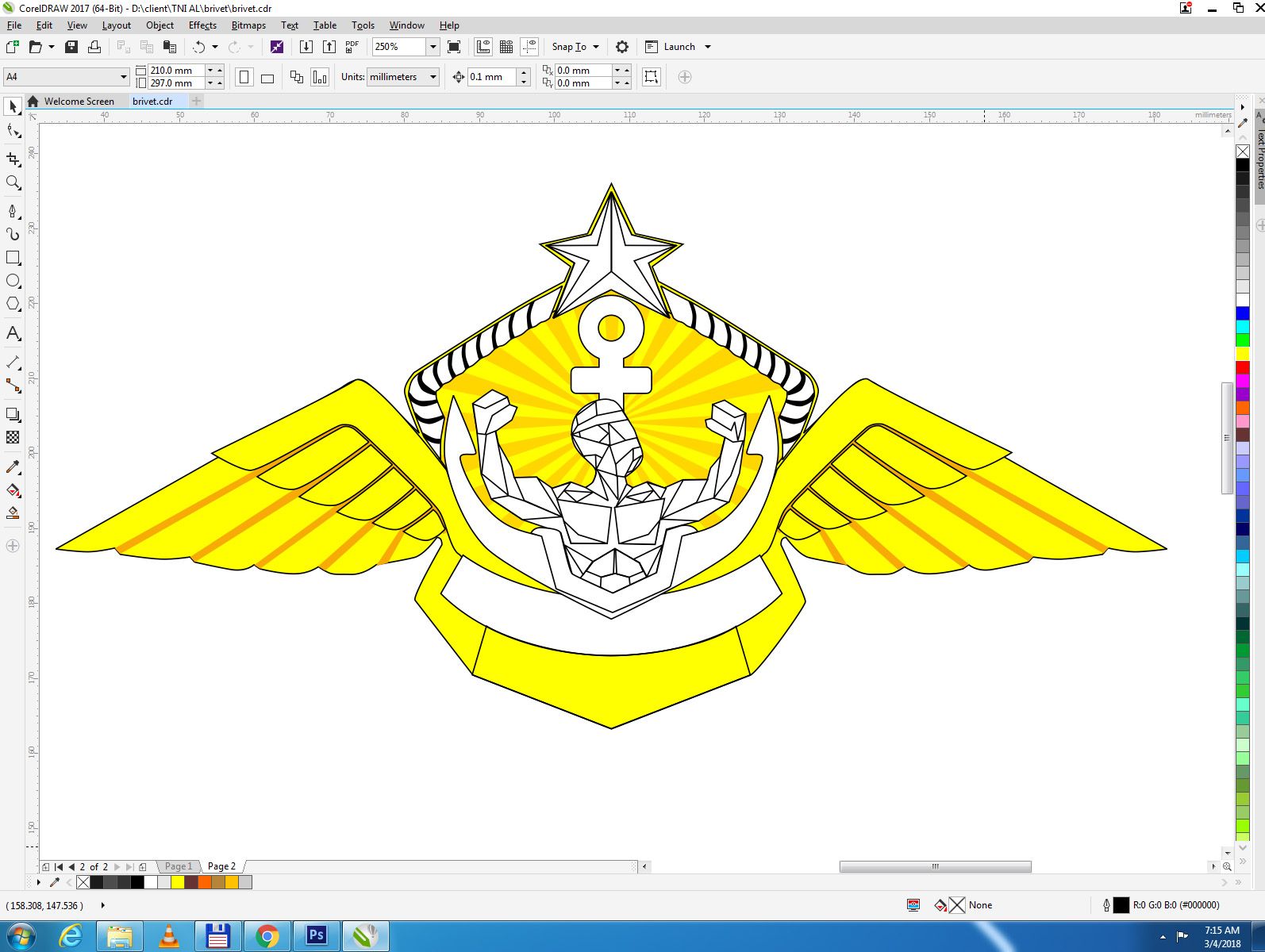The height and width of the screenshot is (952, 1265).
Task: Expand the document palette flyout arrow
Action: (x=38, y=882)
